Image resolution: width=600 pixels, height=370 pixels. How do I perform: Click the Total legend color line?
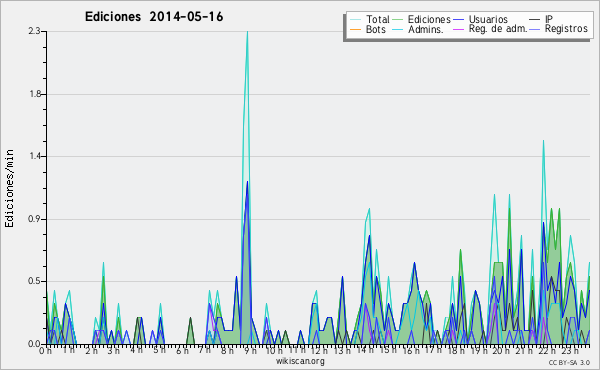click(x=355, y=20)
